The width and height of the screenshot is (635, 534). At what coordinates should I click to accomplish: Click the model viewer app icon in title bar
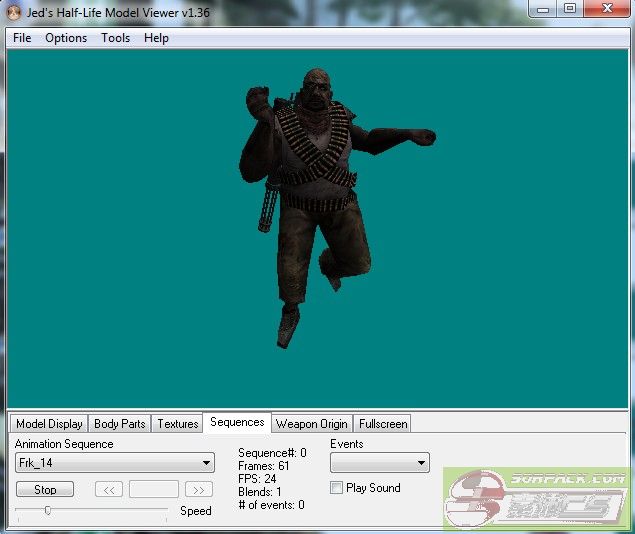(x=14, y=13)
